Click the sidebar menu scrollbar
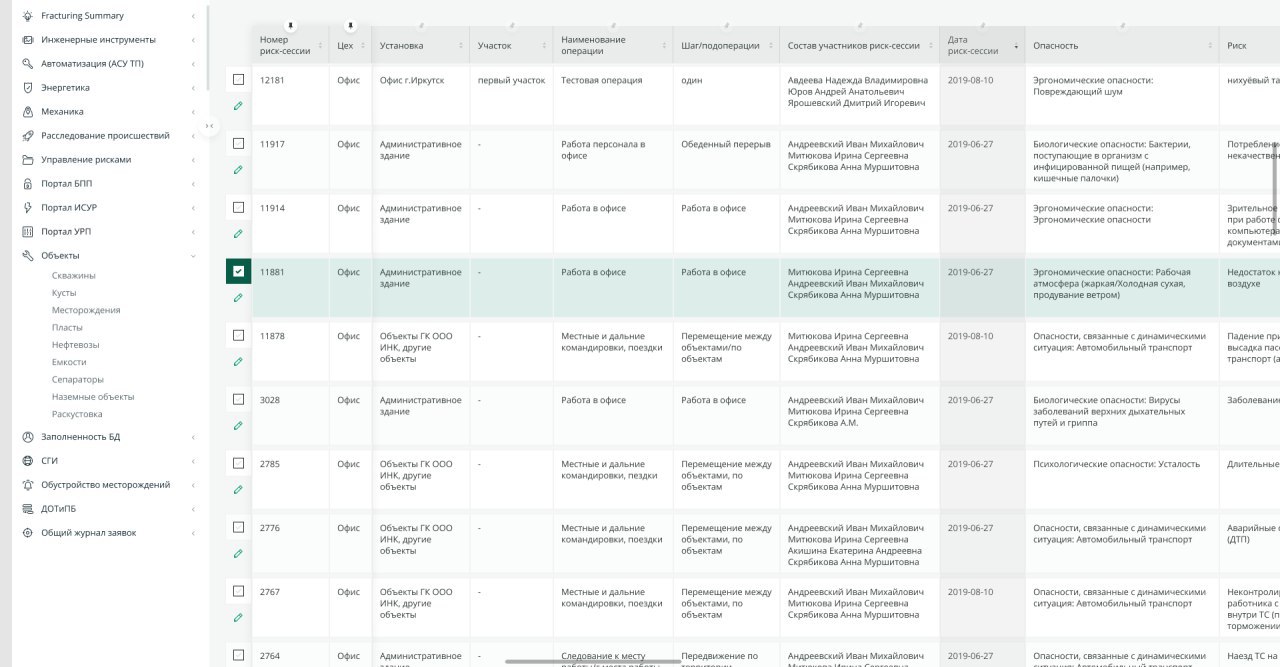The width and height of the screenshot is (1280, 667). pos(208,47)
